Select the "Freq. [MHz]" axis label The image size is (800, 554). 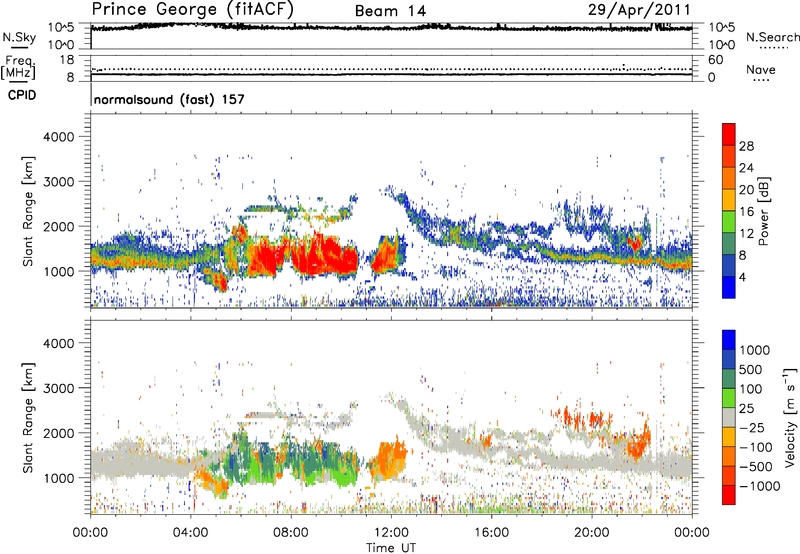pos(18,68)
